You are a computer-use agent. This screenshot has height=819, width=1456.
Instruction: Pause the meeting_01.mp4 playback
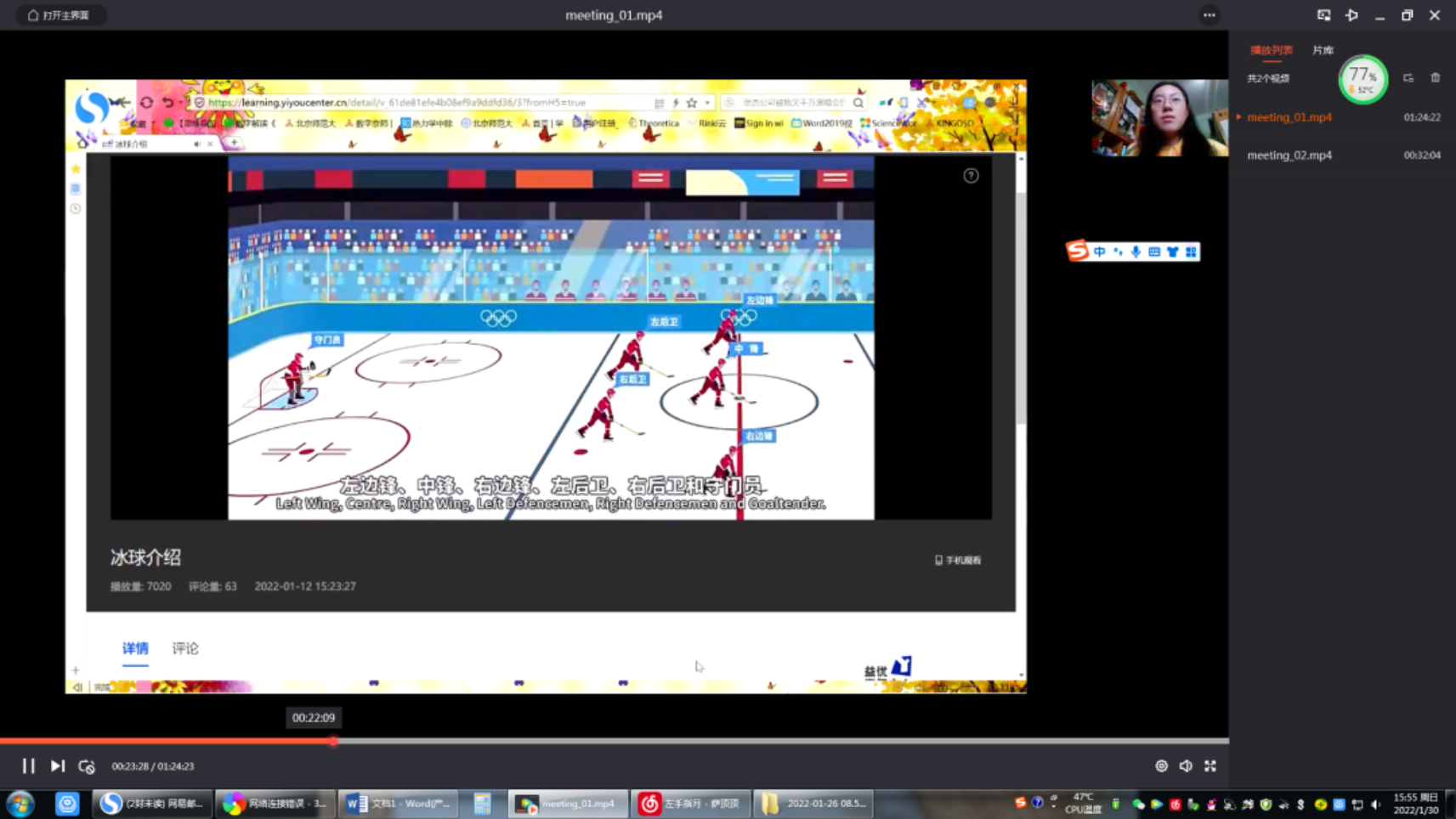[28, 765]
